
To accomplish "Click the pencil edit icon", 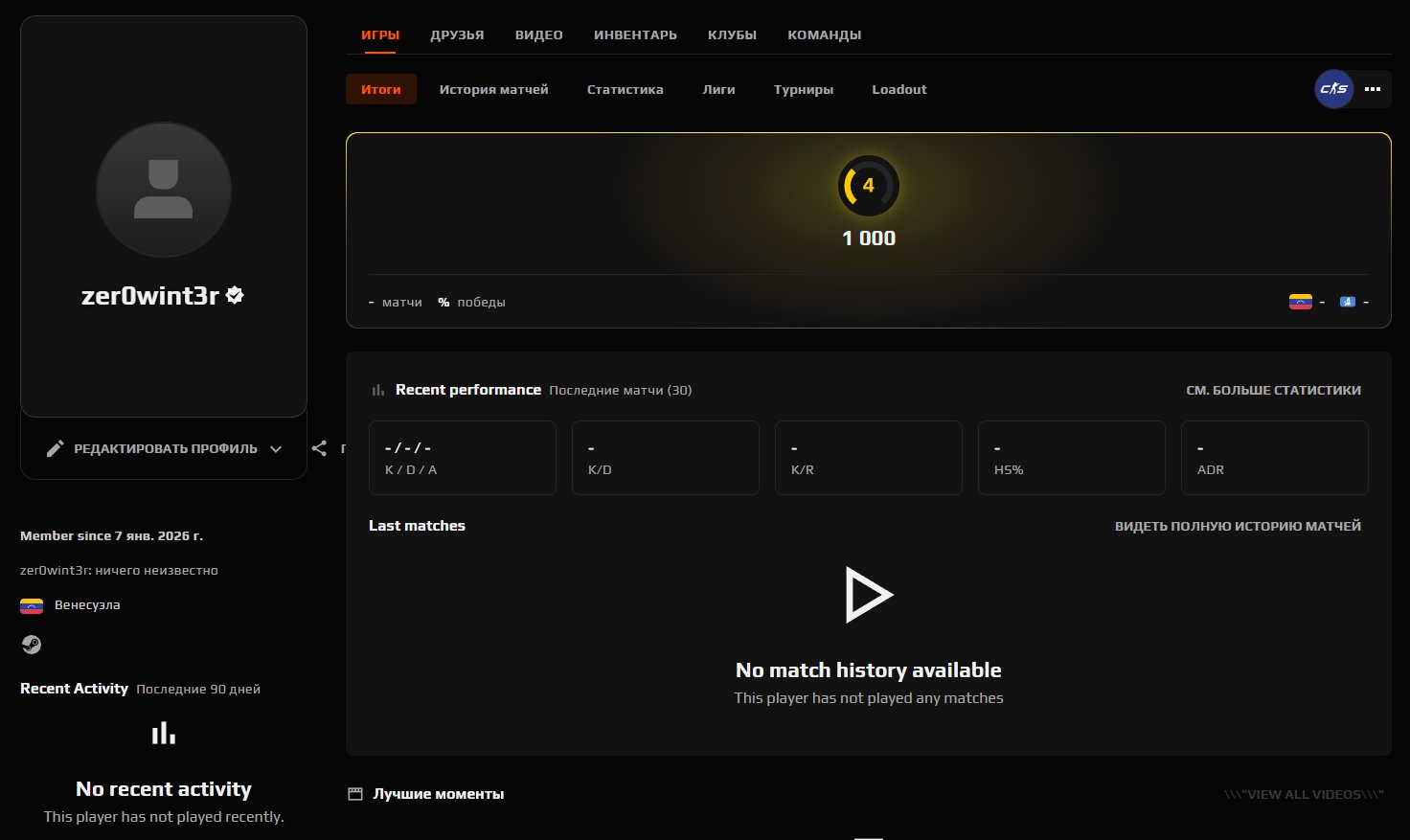I will (56, 448).
